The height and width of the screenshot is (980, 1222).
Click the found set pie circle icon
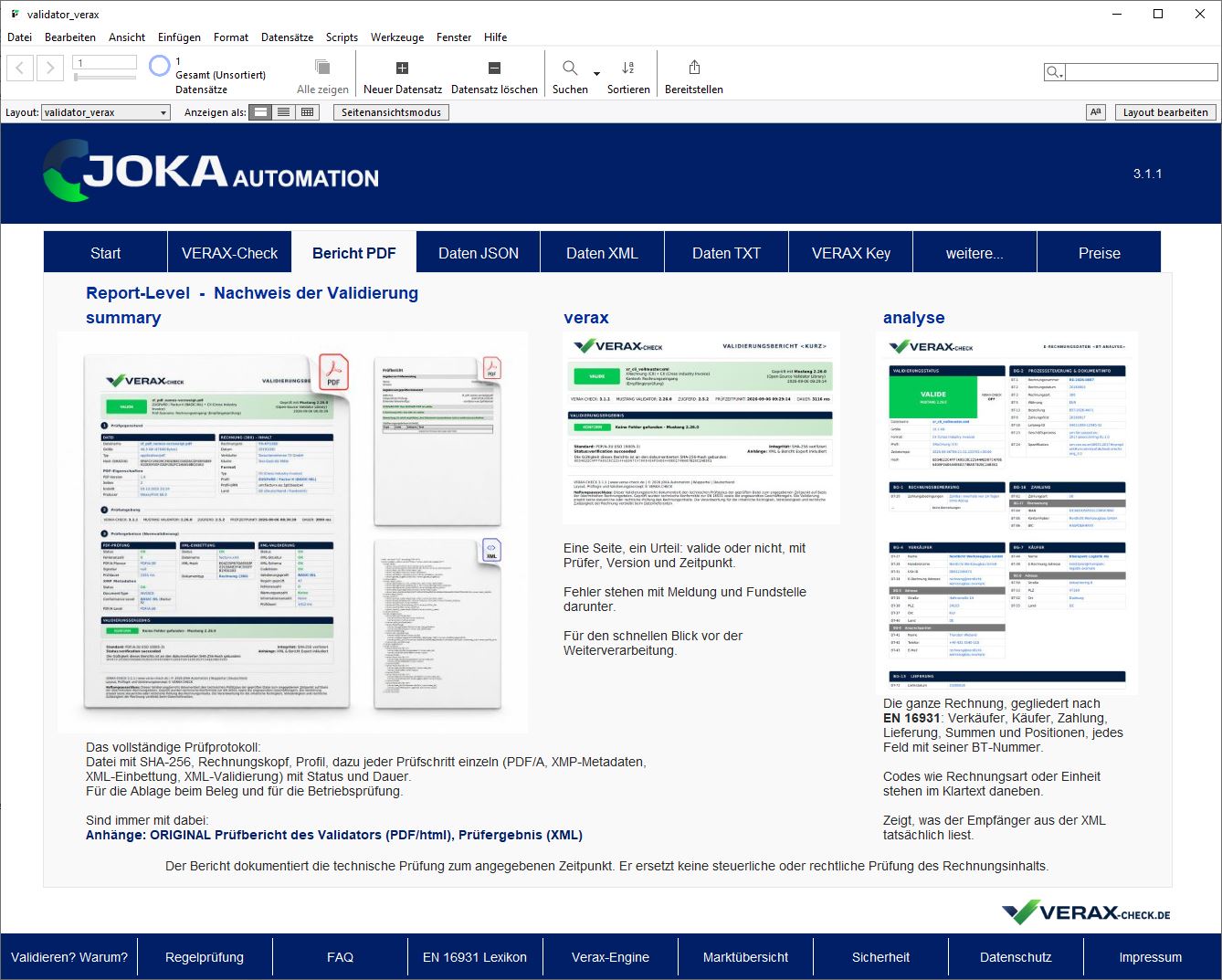(x=160, y=66)
